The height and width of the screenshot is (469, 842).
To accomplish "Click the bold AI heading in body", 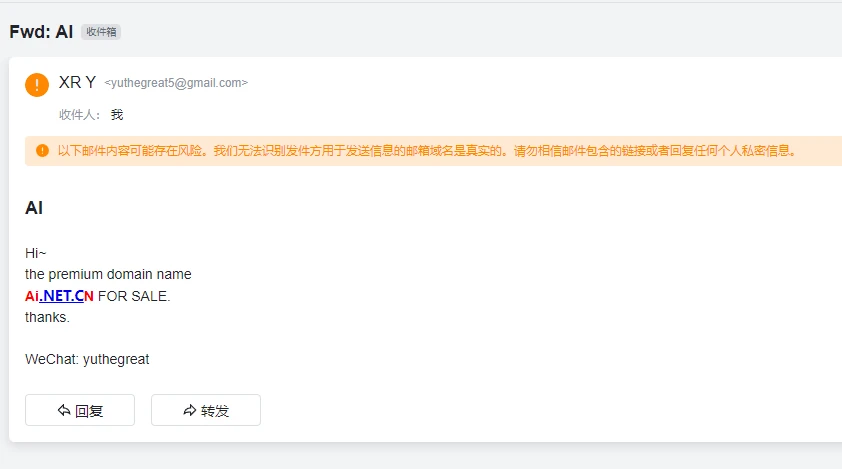I will (x=34, y=208).
